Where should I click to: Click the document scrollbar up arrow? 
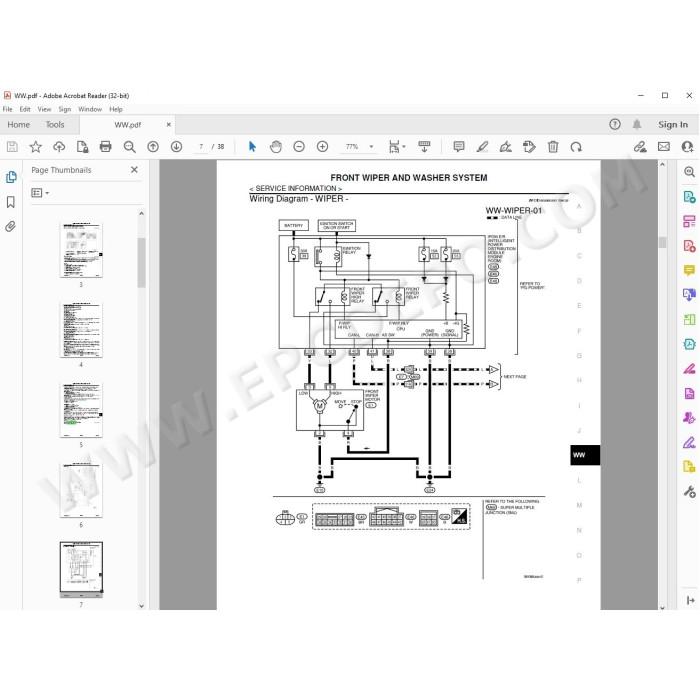662,165
